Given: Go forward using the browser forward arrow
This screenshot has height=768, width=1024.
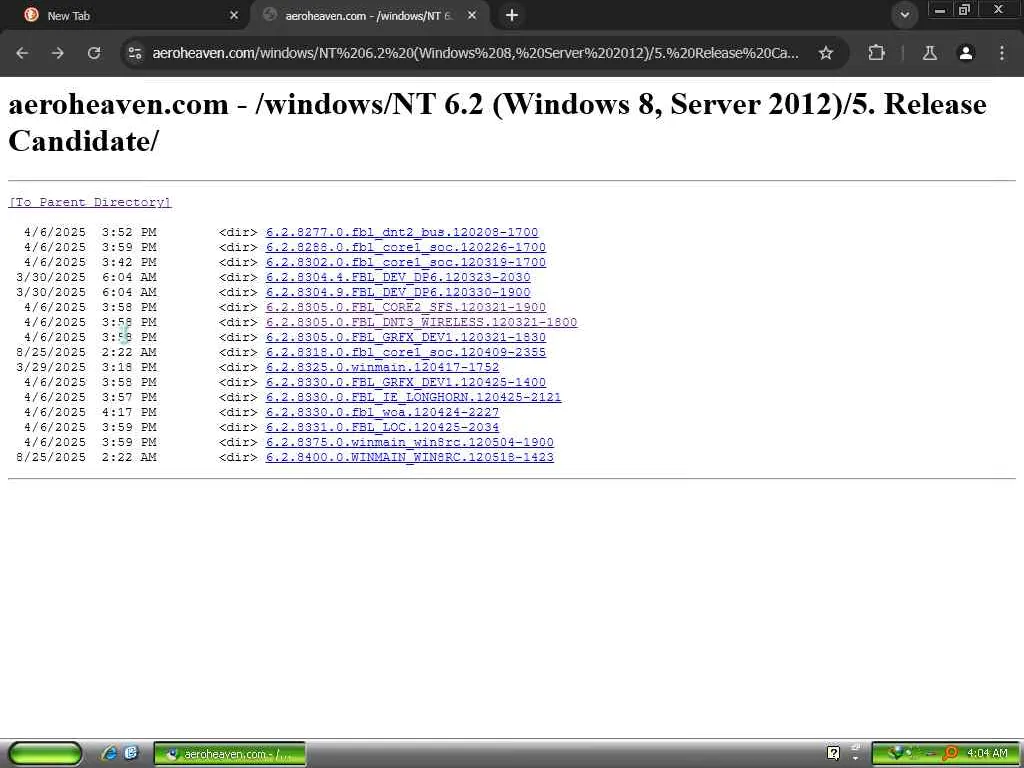Looking at the screenshot, I should tap(58, 53).
